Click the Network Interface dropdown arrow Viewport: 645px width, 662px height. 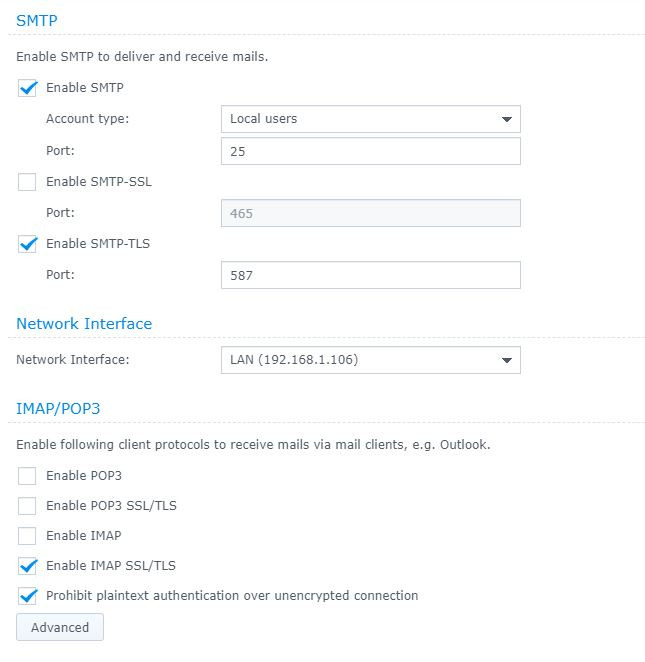click(x=506, y=360)
